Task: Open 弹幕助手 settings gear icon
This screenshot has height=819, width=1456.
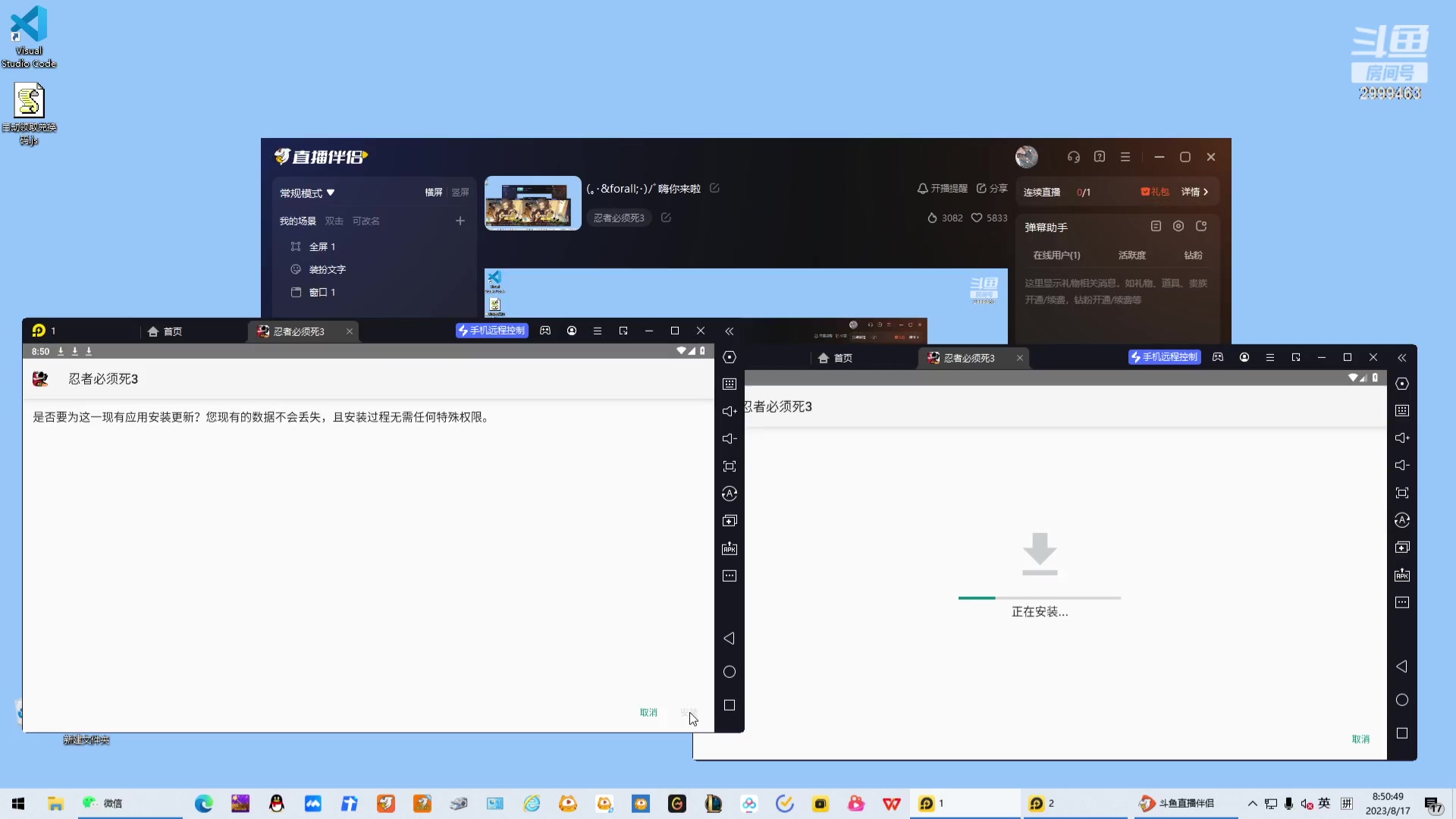Action: (1178, 226)
